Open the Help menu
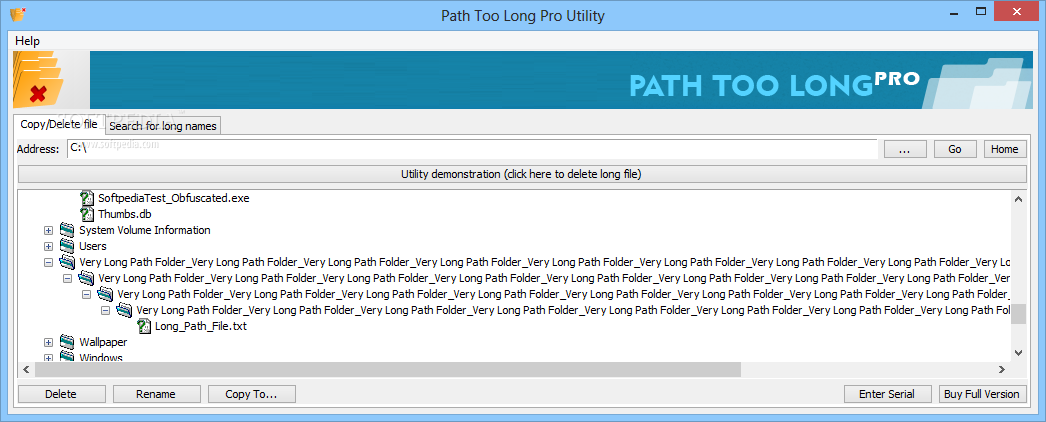 pos(27,41)
